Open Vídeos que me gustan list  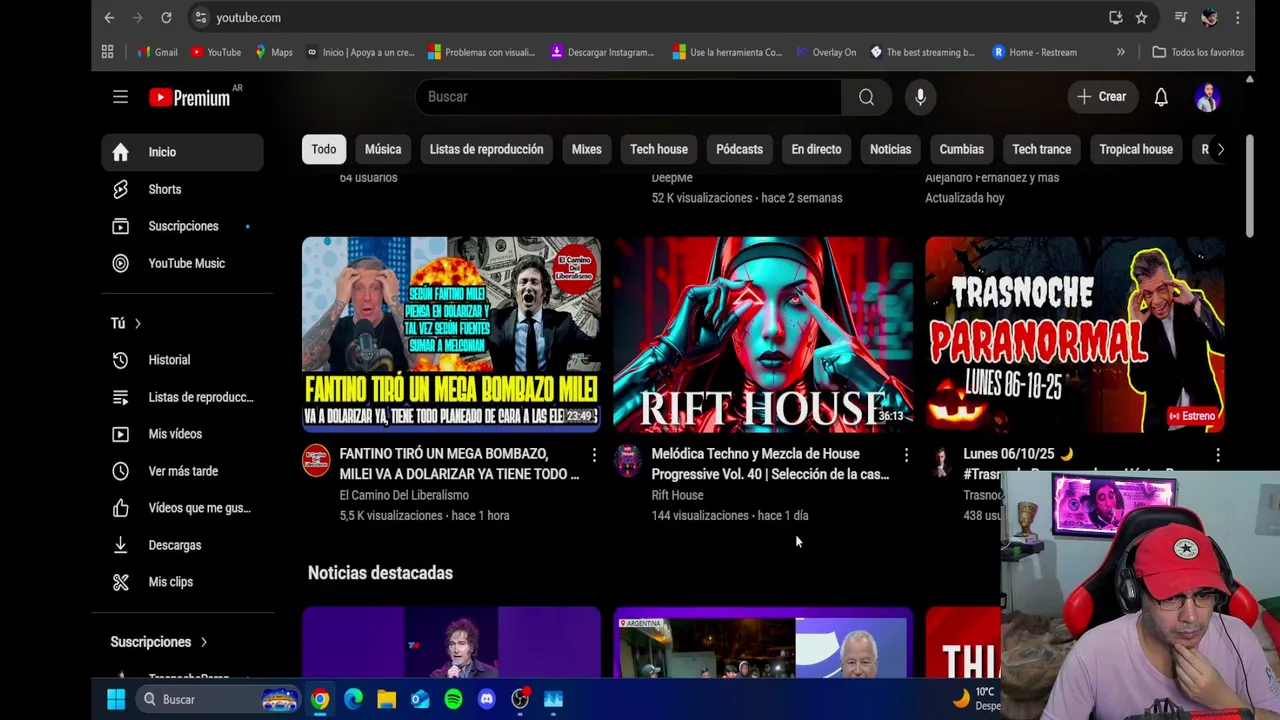coord(182,508)
